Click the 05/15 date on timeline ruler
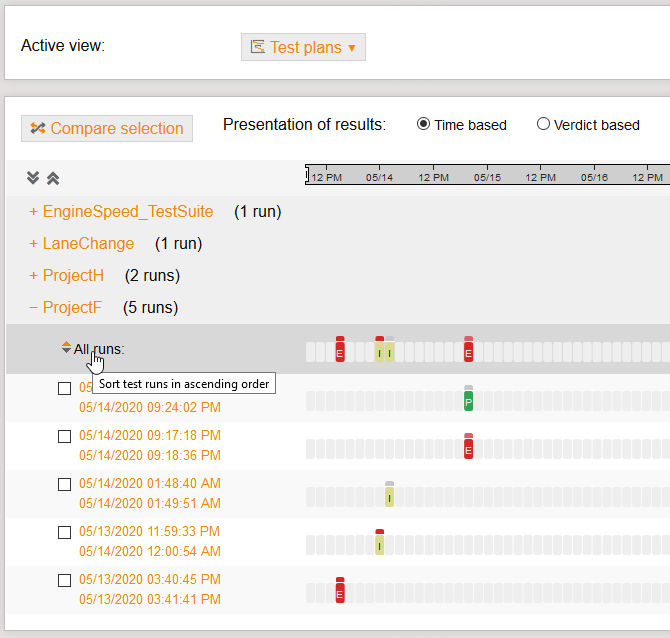670x638 pixels. point(487,177)
